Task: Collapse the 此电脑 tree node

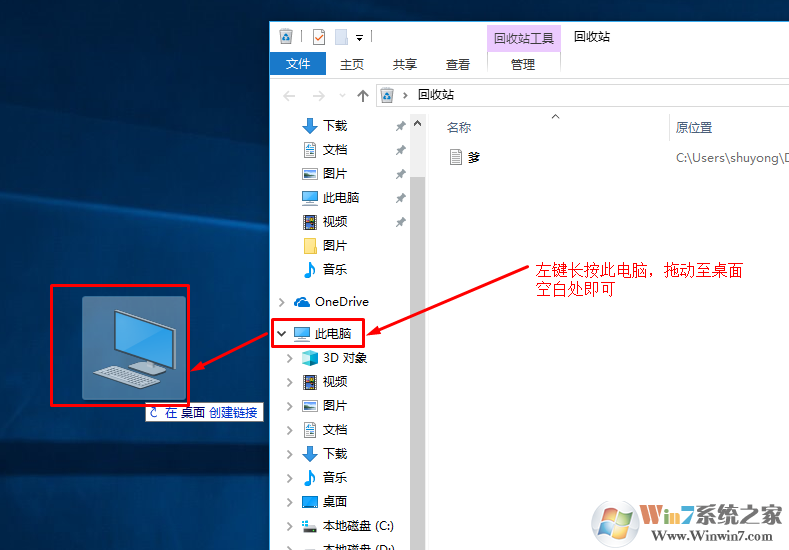Action: click(282, 333)
